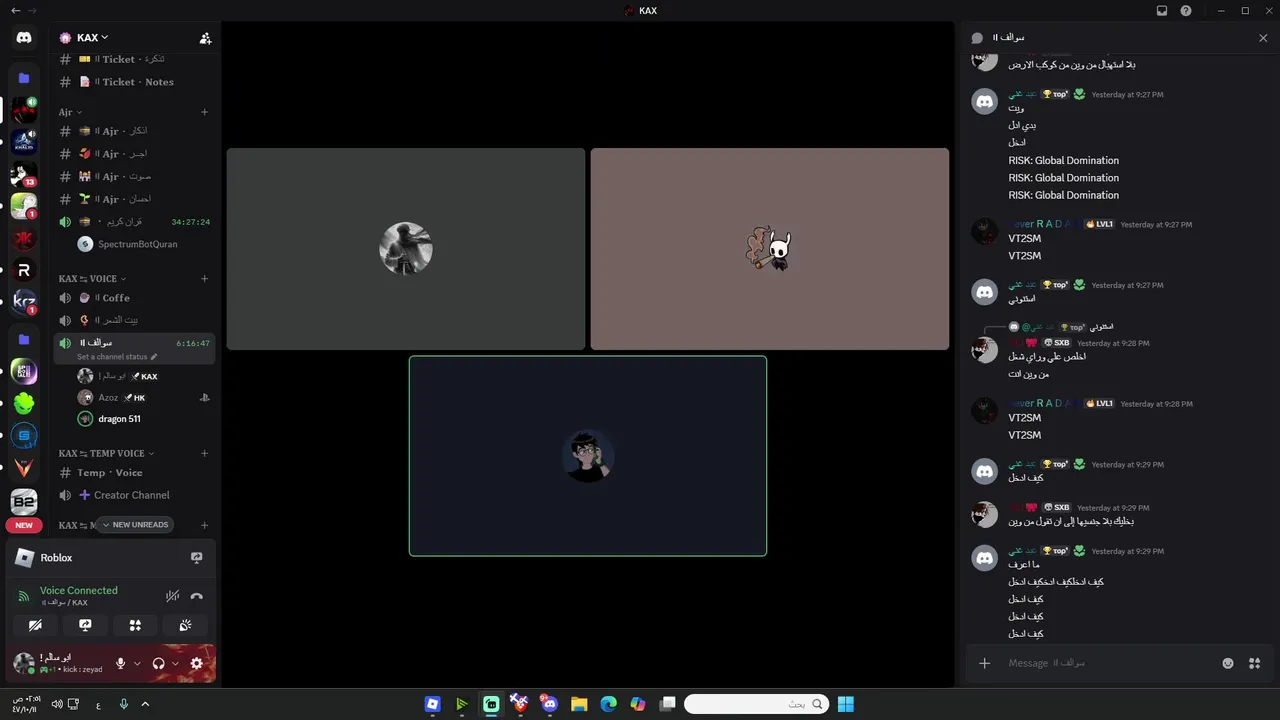Share Roblox screen from activity panel

196,558
